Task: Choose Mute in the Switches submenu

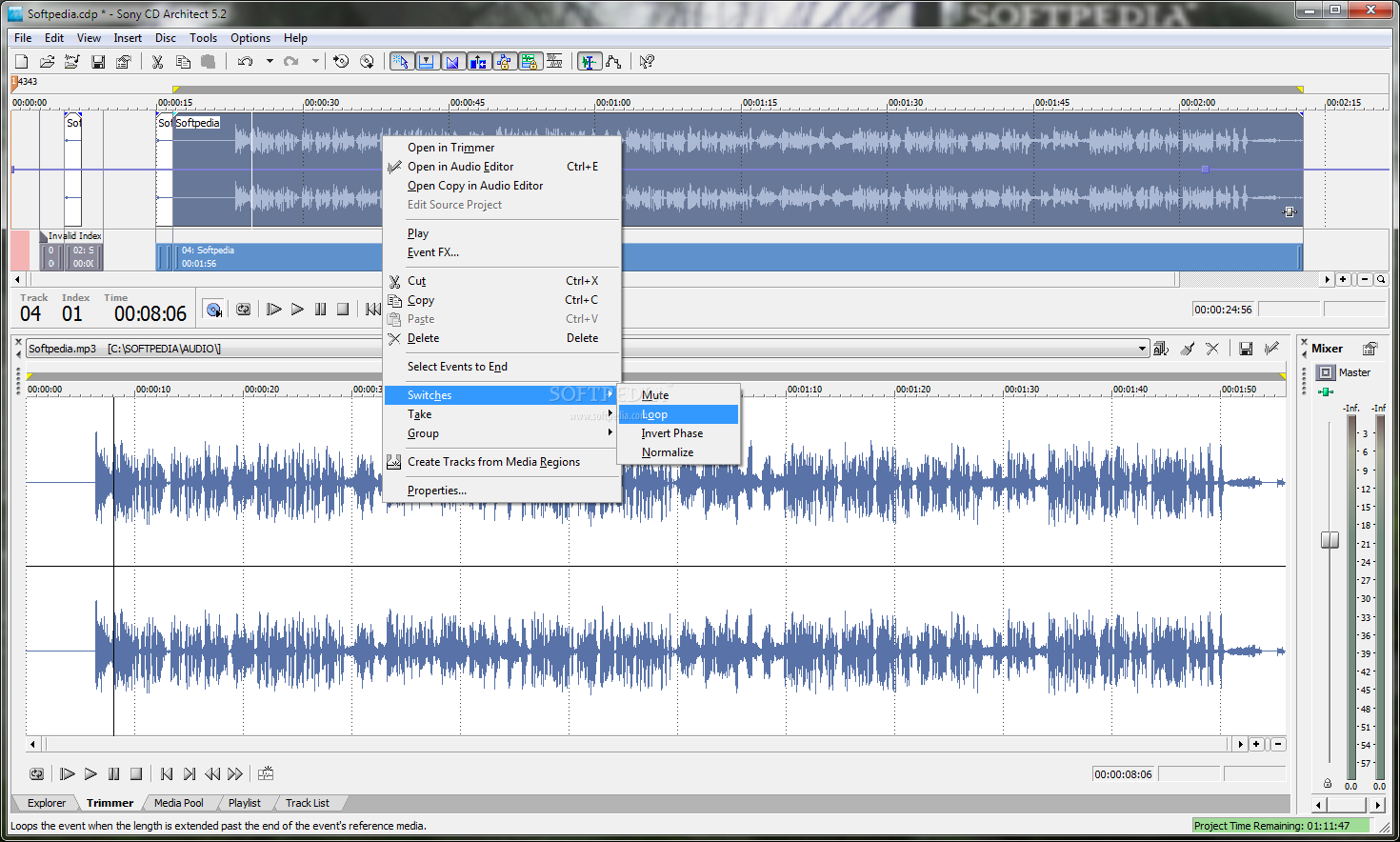Action: [678, 395]
